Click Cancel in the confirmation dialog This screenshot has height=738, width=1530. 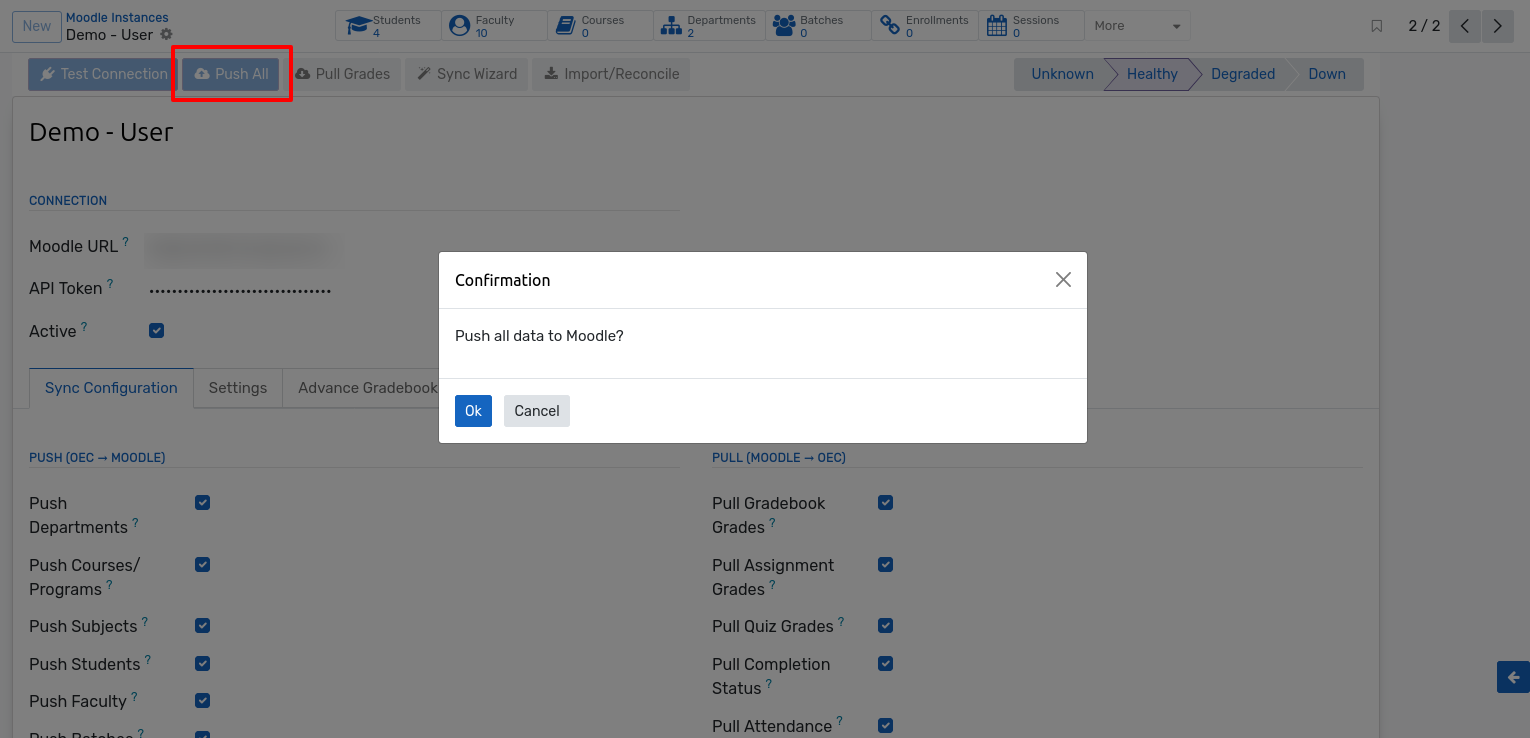537,411
